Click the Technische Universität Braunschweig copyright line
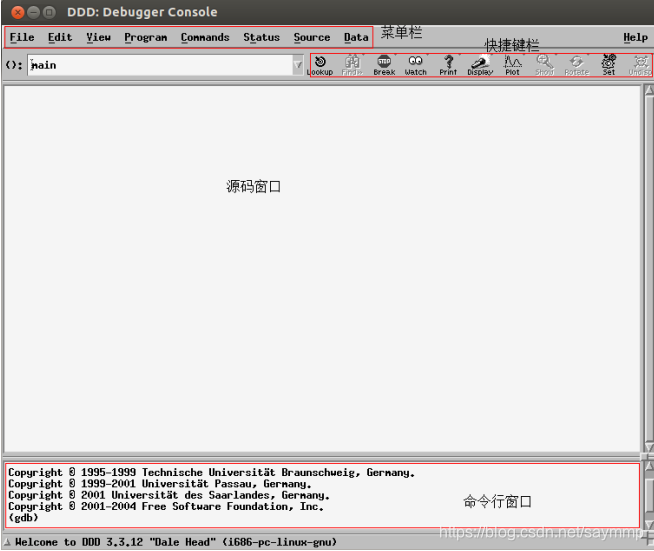The width and height of the screenshot is (654, 551). pos(211,473)
